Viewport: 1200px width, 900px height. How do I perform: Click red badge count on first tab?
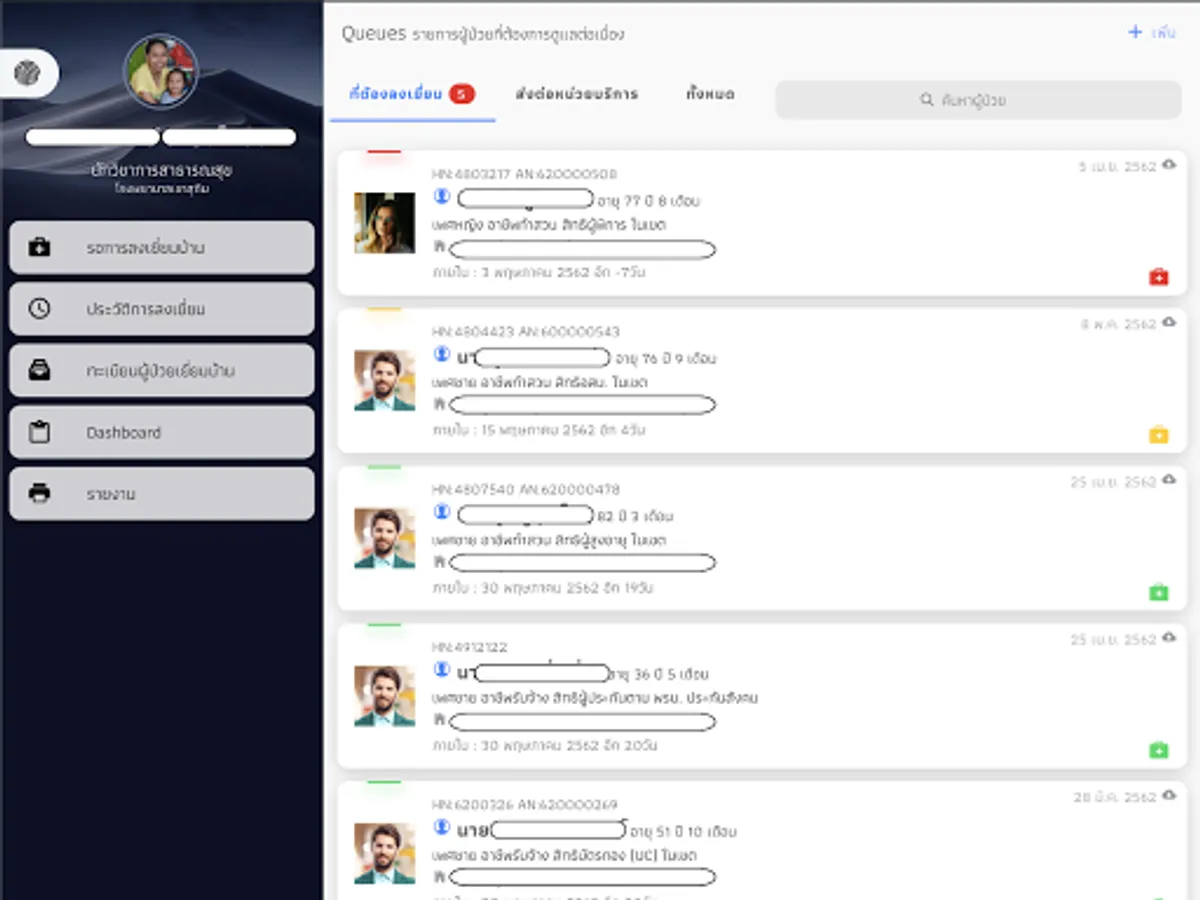pyautogui.click(x=462, y=94)
